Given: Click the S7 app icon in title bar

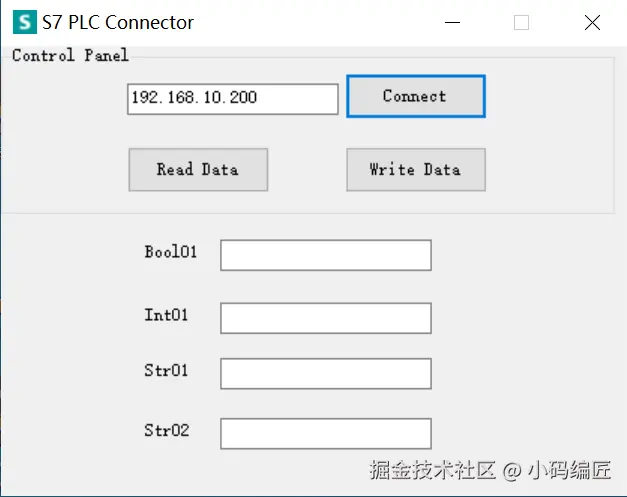Looking at the screenshot, I should pos(24,22).
